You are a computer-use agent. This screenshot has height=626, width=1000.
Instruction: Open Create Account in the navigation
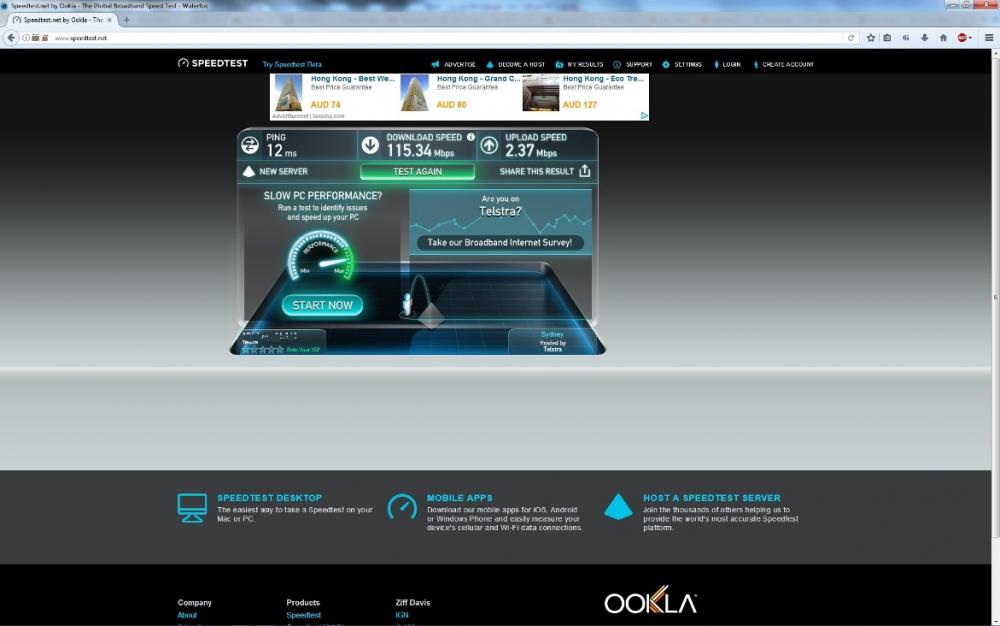(x=784, y=64)
